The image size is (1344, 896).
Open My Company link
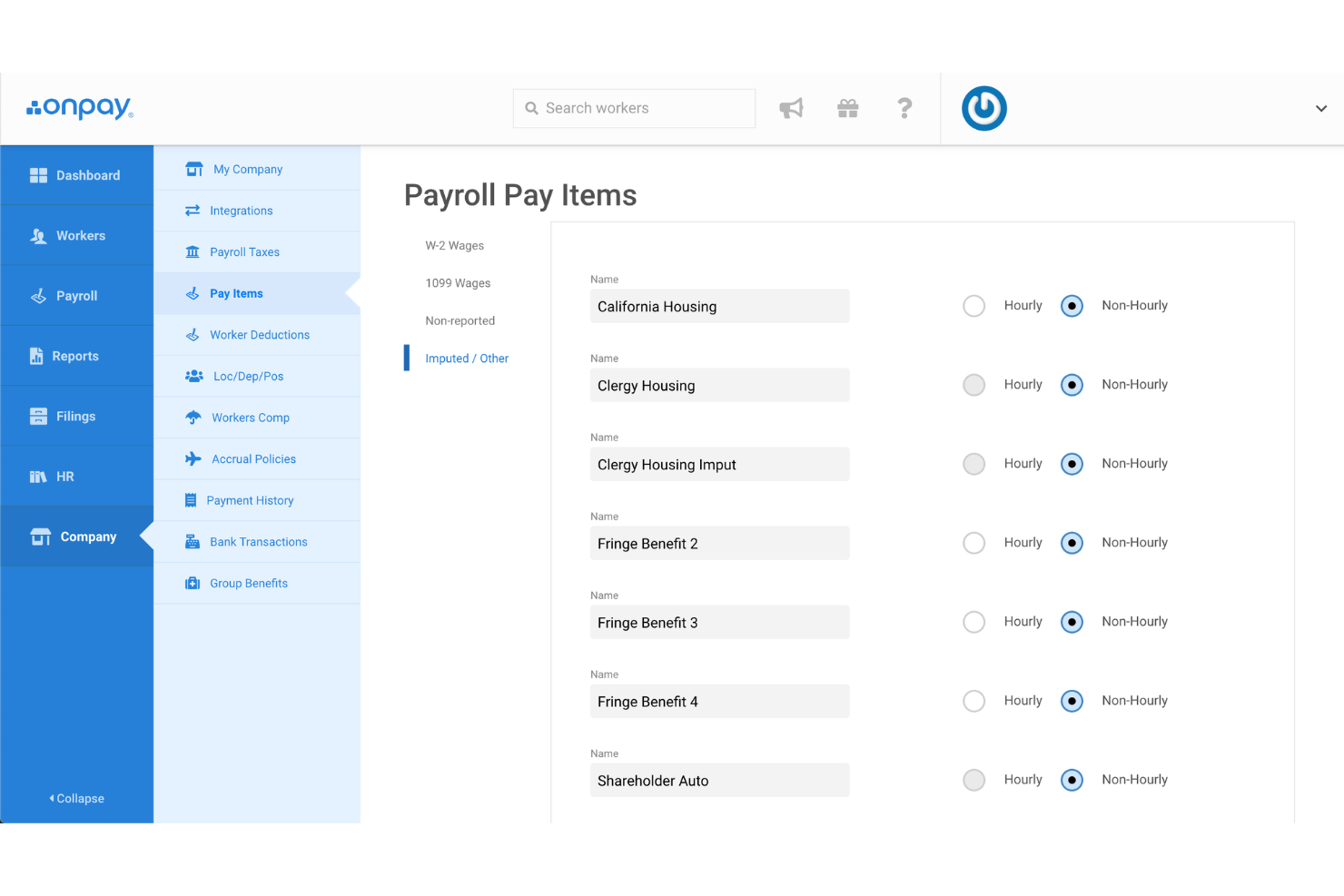[x=248, y=169]
